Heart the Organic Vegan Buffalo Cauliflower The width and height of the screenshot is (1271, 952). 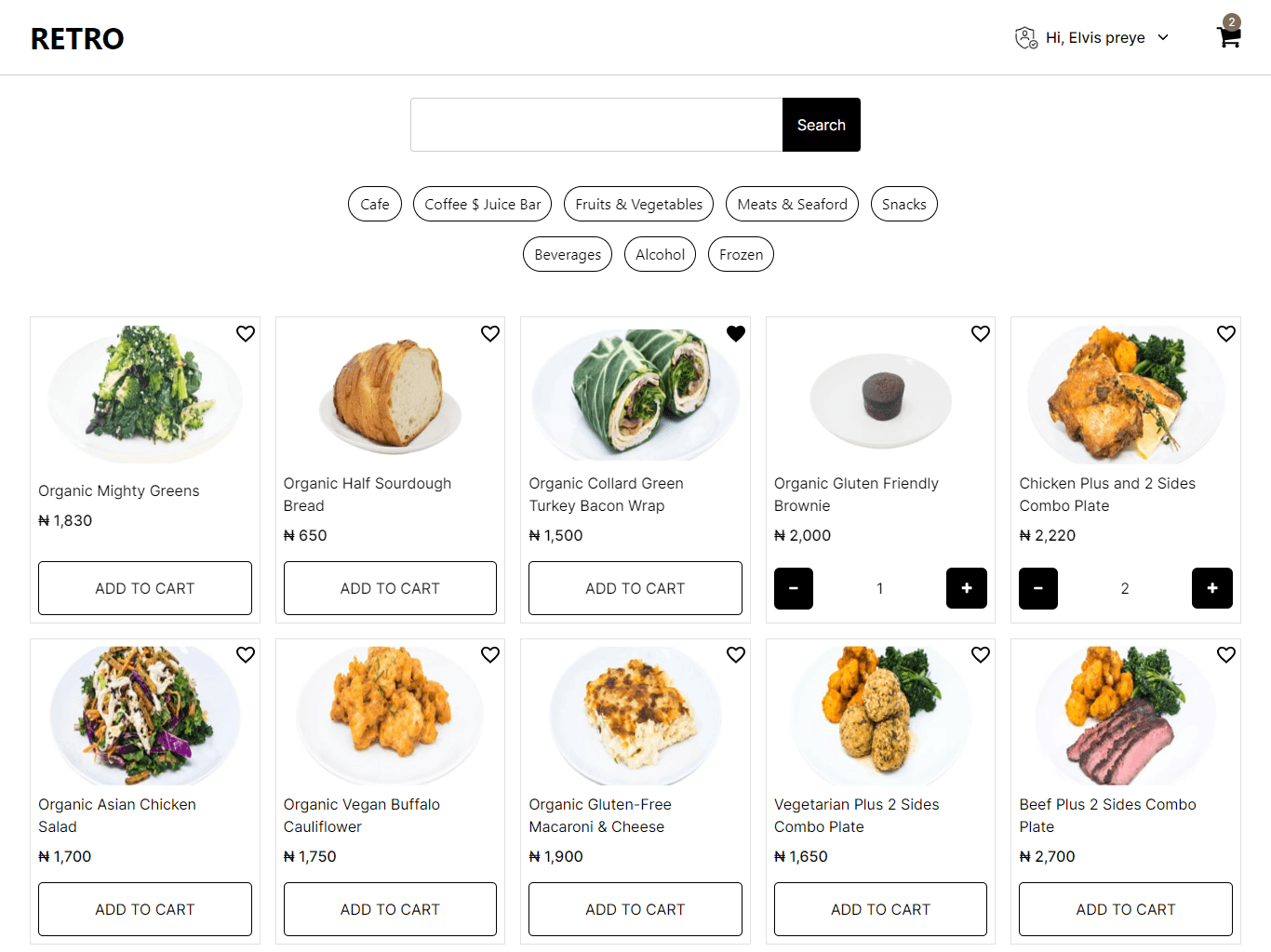490,654
